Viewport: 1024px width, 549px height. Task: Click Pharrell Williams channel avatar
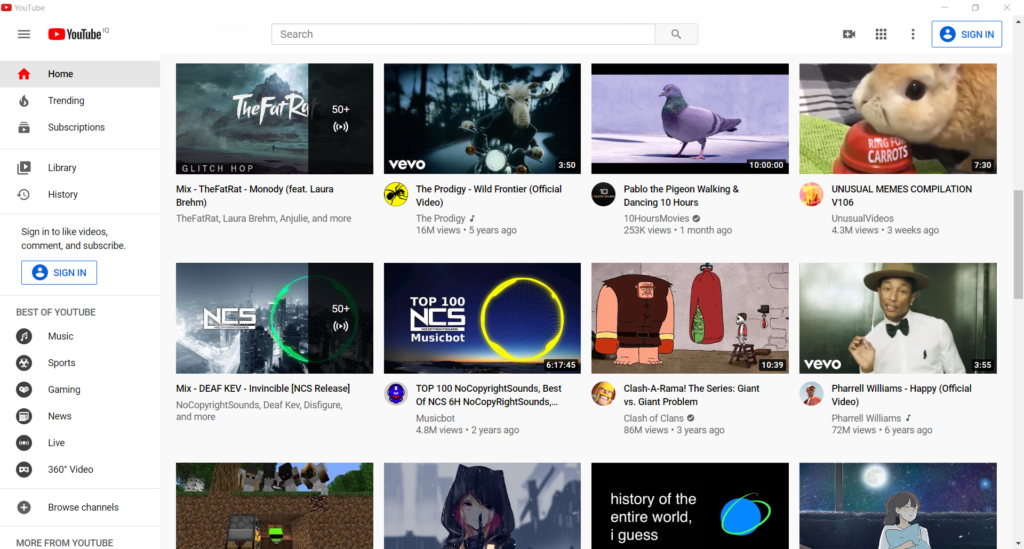811,394
